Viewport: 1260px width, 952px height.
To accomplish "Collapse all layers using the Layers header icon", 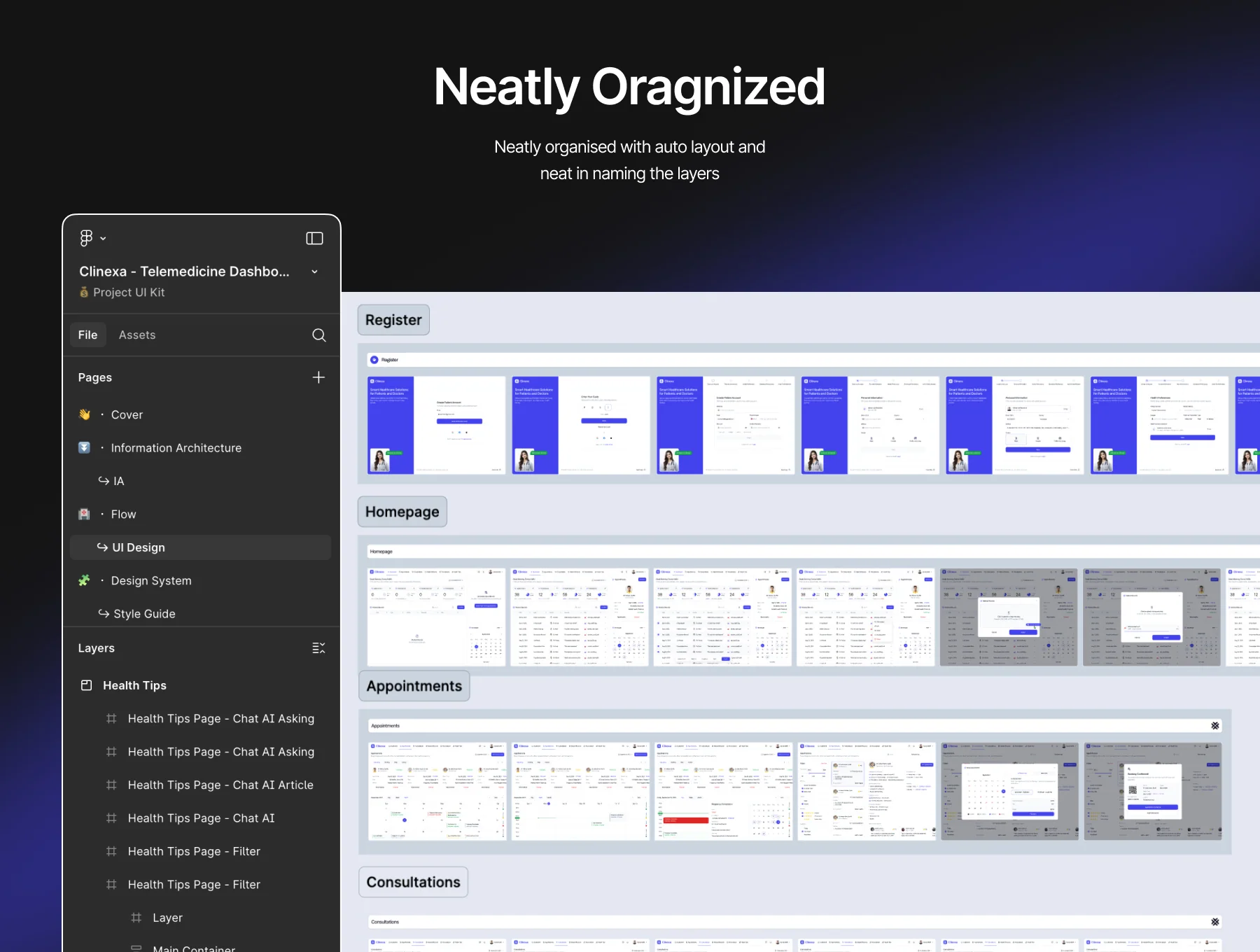I will (318, 648).
